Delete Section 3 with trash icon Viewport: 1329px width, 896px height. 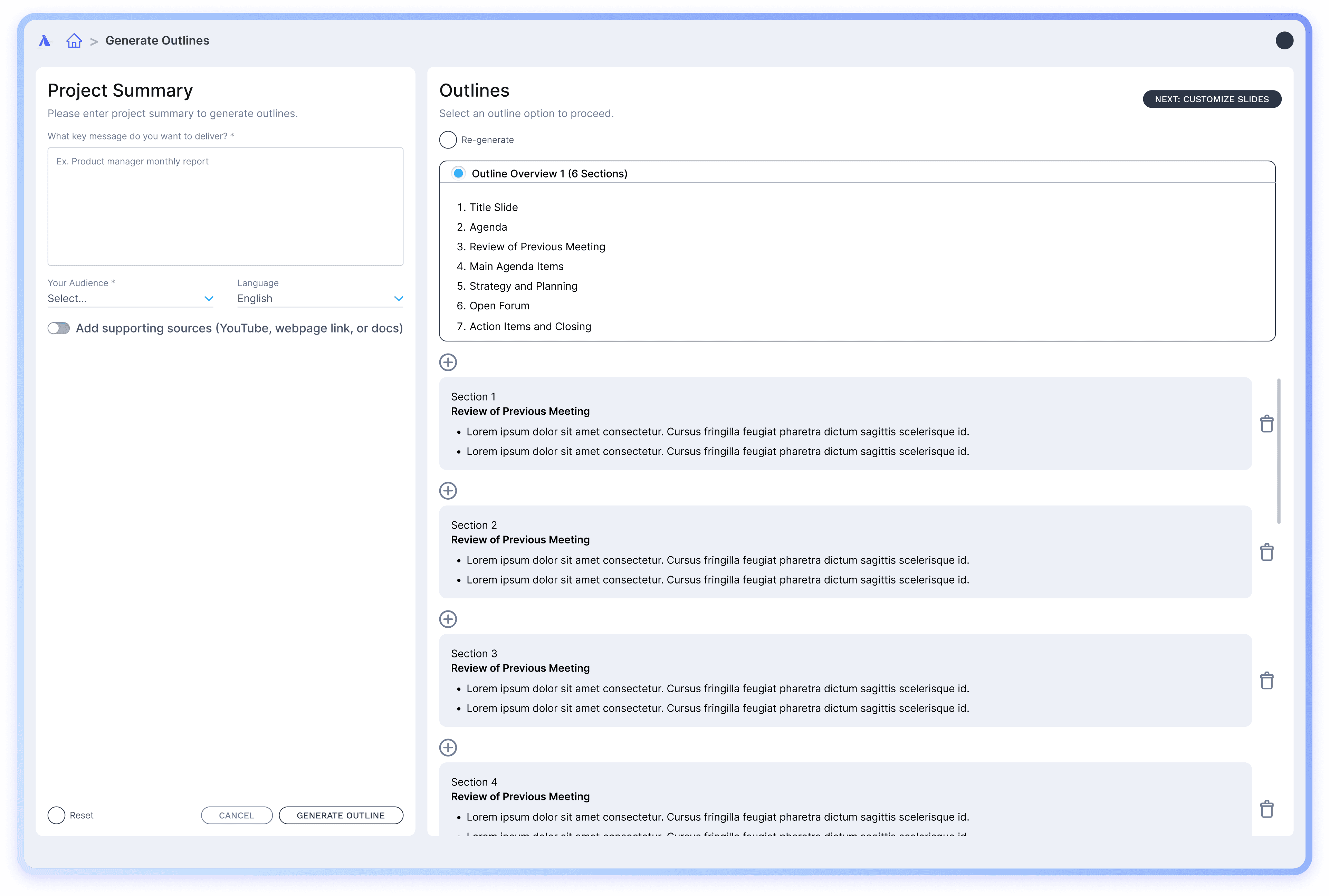[1267, 681]
